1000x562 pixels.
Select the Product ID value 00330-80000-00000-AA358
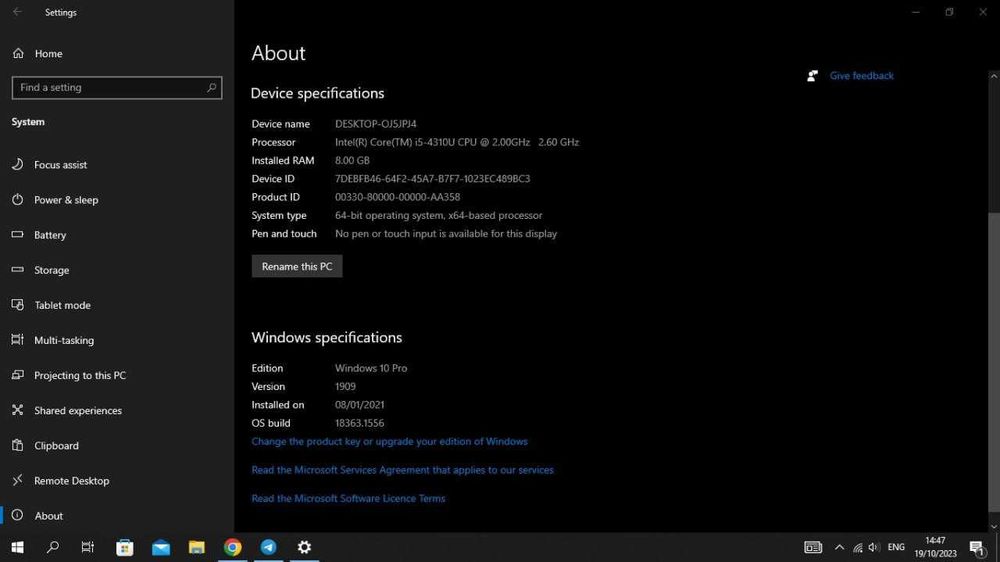397,197
